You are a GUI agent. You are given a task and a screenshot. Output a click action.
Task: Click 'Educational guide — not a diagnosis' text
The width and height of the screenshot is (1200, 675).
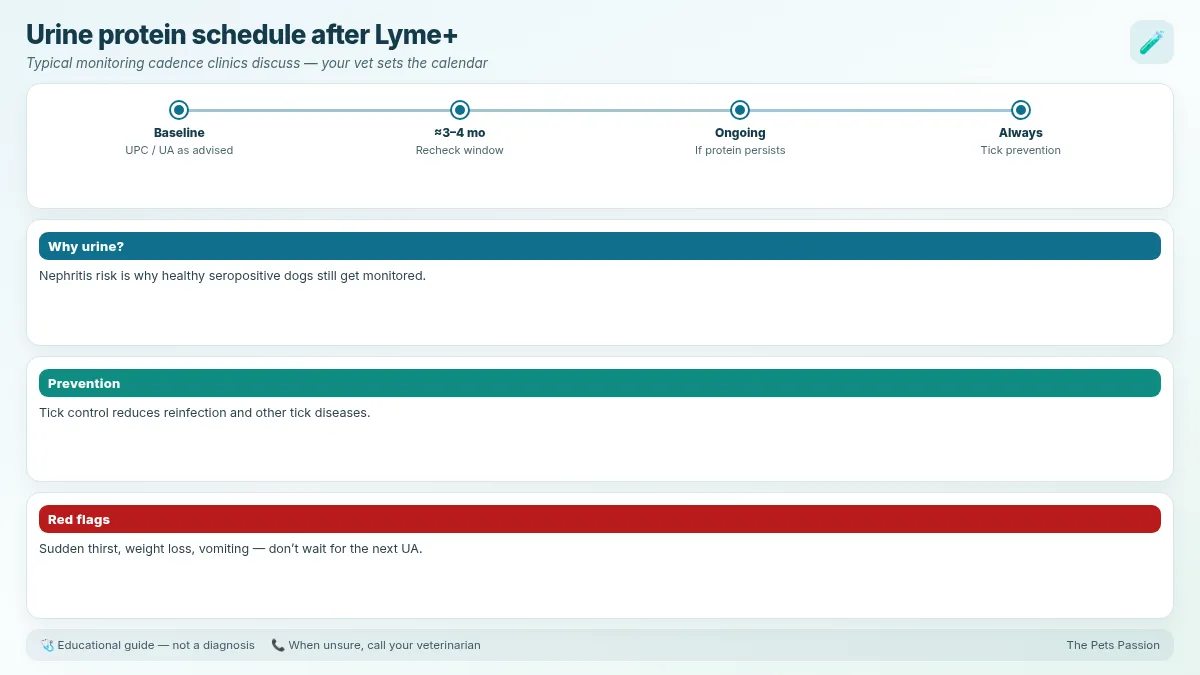point(156,646)
